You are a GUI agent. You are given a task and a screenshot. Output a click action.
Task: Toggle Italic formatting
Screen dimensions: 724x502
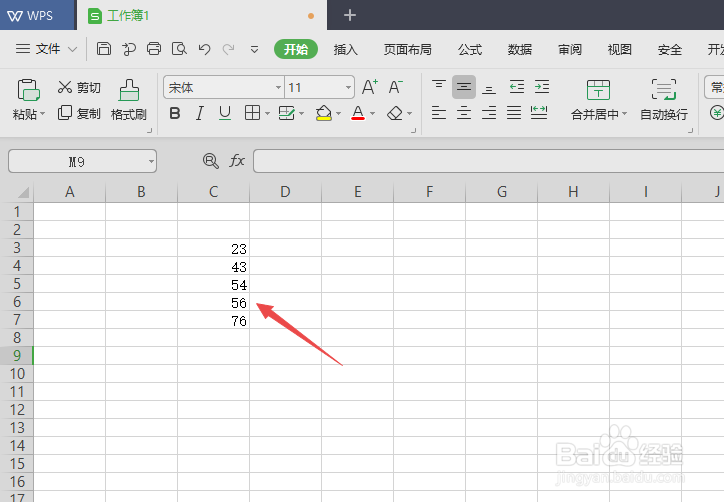pos(199,113)
